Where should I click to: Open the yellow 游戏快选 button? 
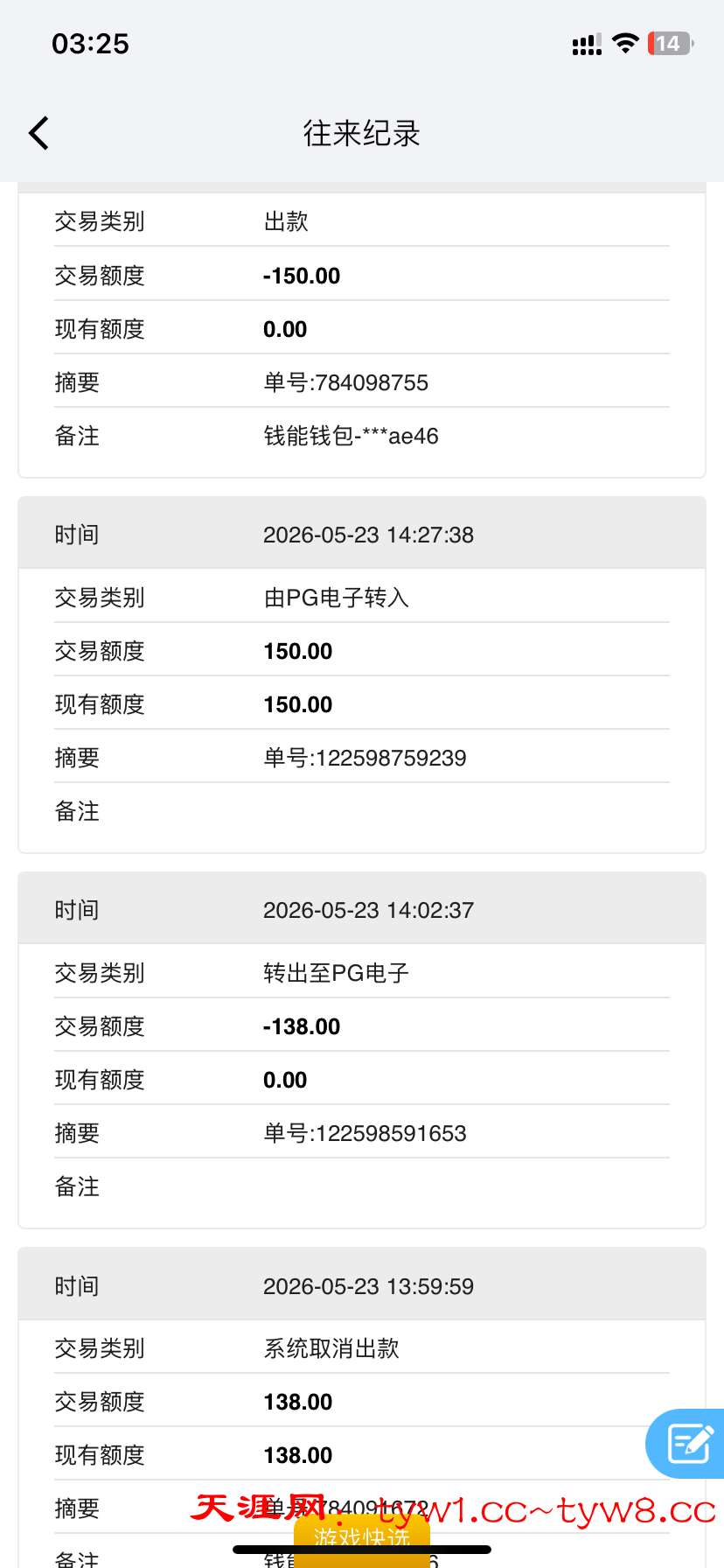[362, 1540]
